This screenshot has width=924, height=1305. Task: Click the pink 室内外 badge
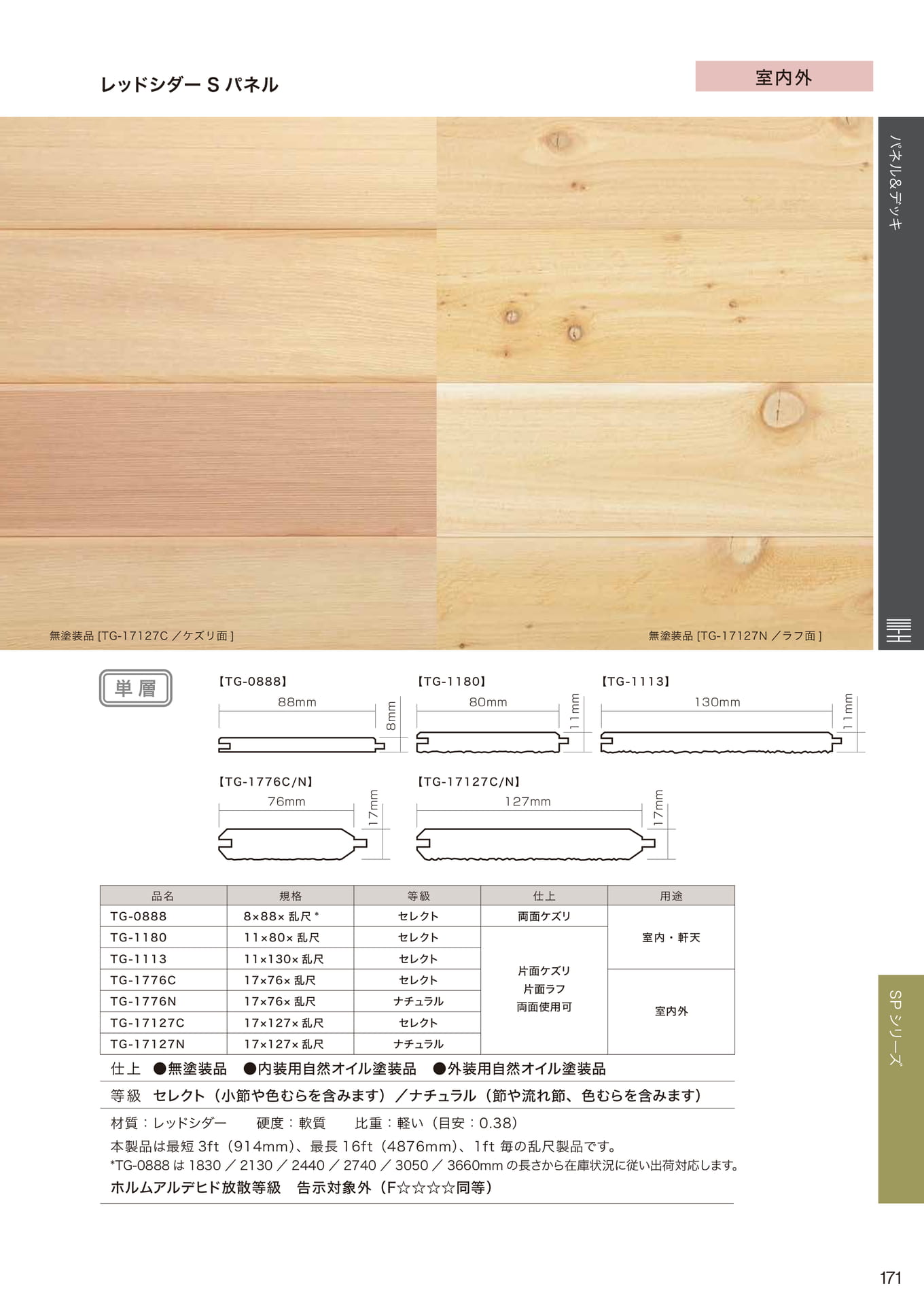coord(784,76)
